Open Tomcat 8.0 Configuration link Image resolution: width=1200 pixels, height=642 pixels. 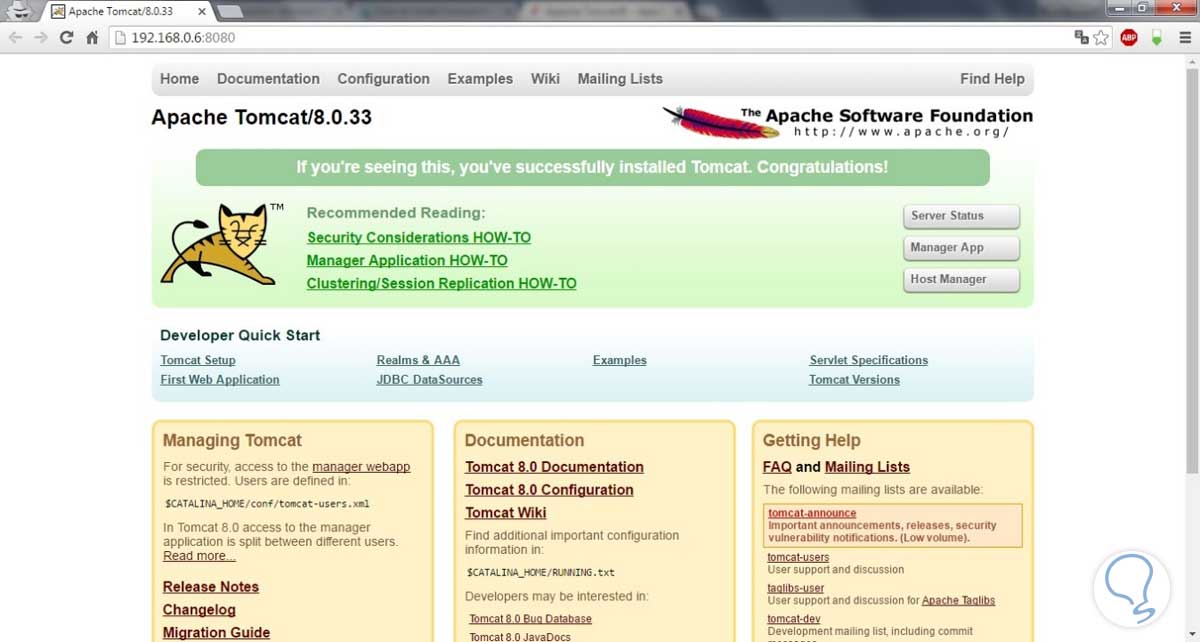(x=549, y=490)
